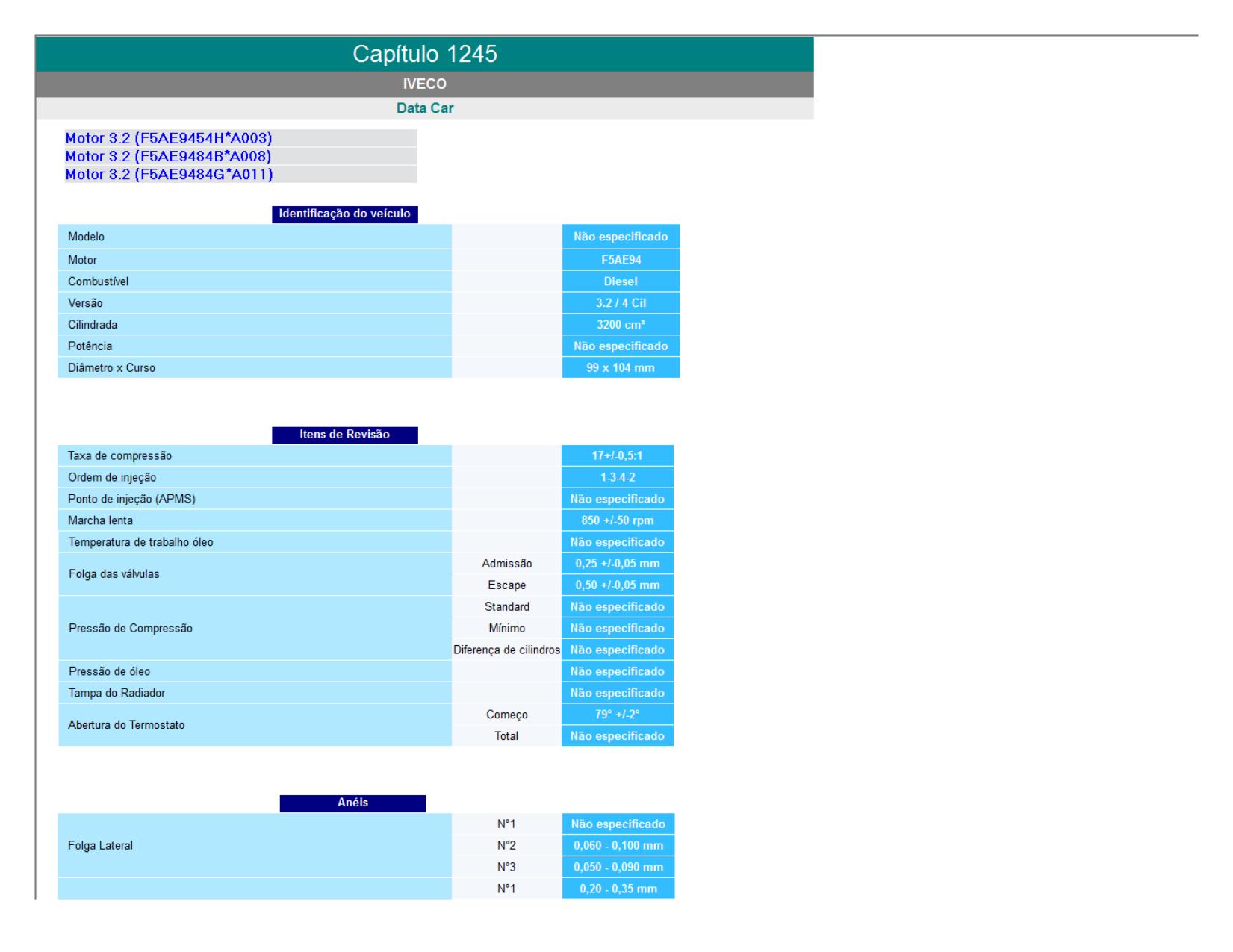
Task: Click the 'Tampa do Radiador' row label
Action: pyautogui.click(x=117, y=693)
